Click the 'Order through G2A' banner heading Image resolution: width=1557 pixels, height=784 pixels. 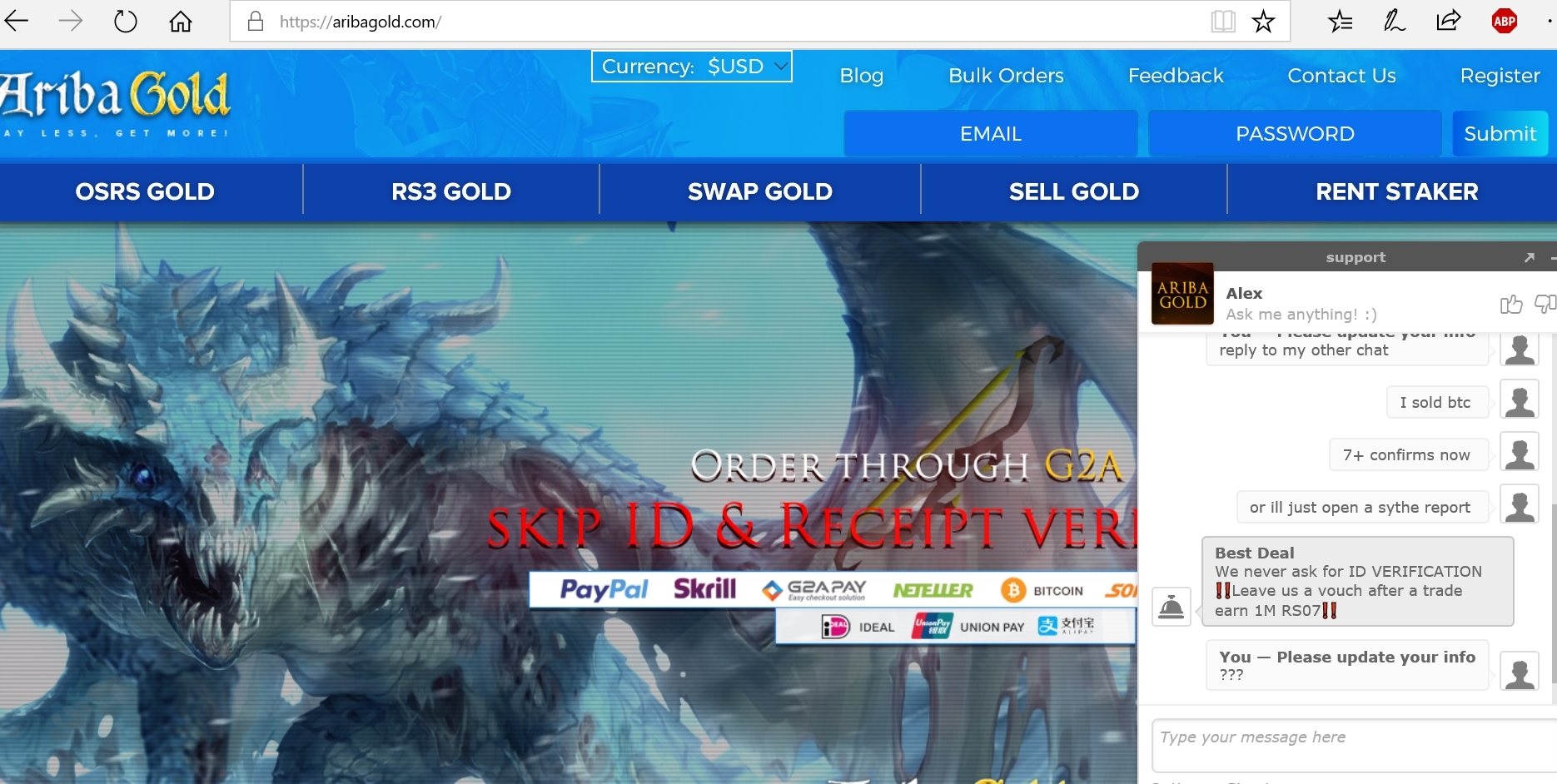point(907,465)
